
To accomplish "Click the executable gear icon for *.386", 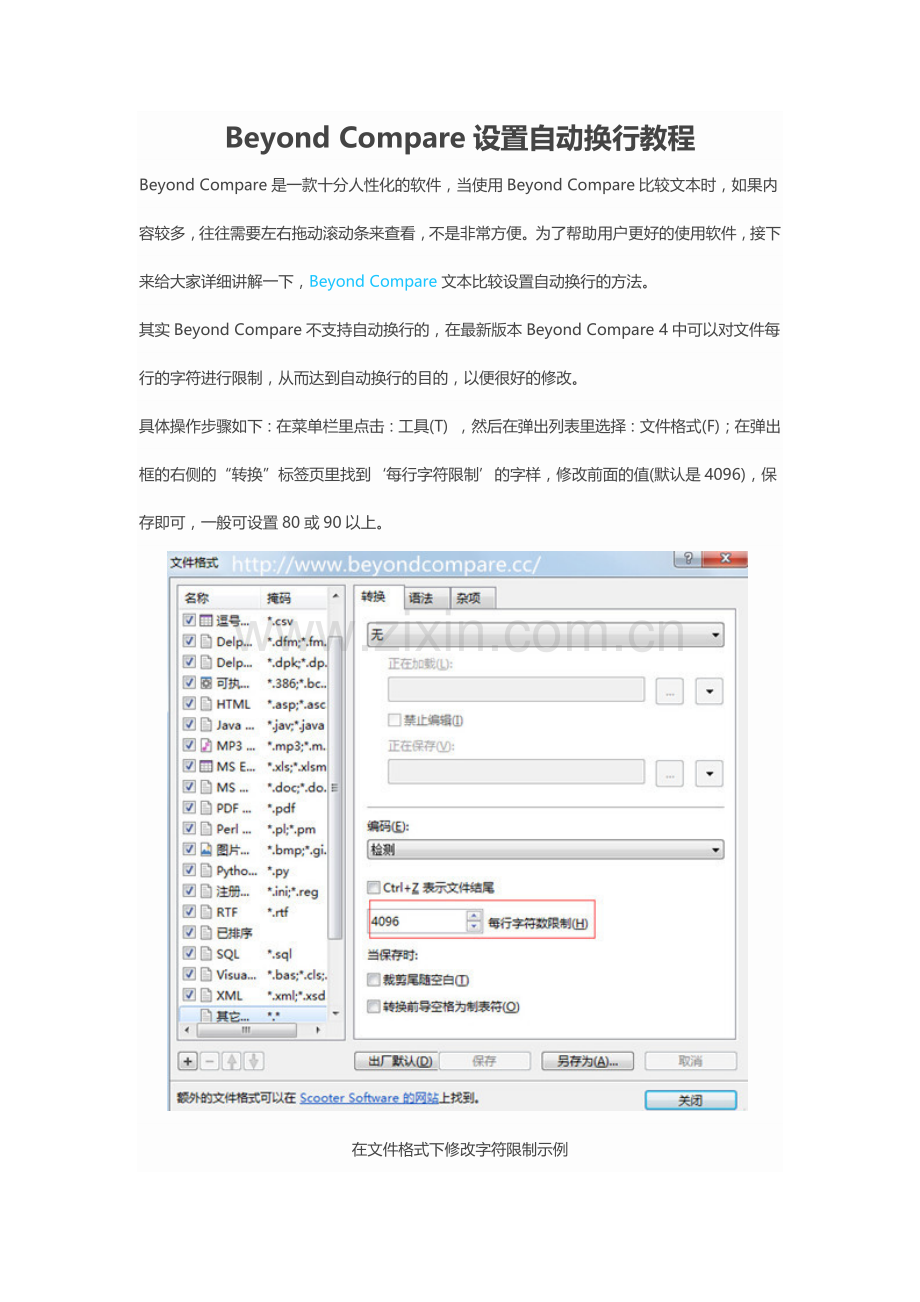I will [206, 683].
